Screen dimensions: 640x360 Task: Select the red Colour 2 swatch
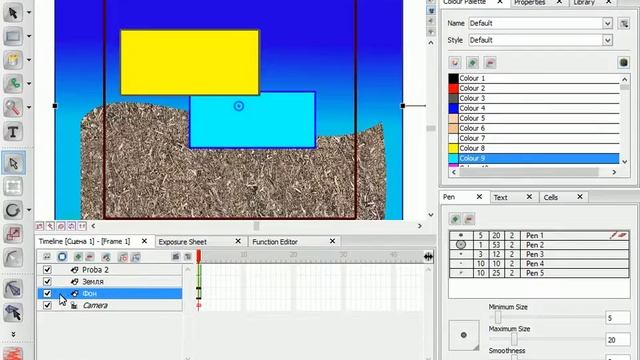(453, 88)
